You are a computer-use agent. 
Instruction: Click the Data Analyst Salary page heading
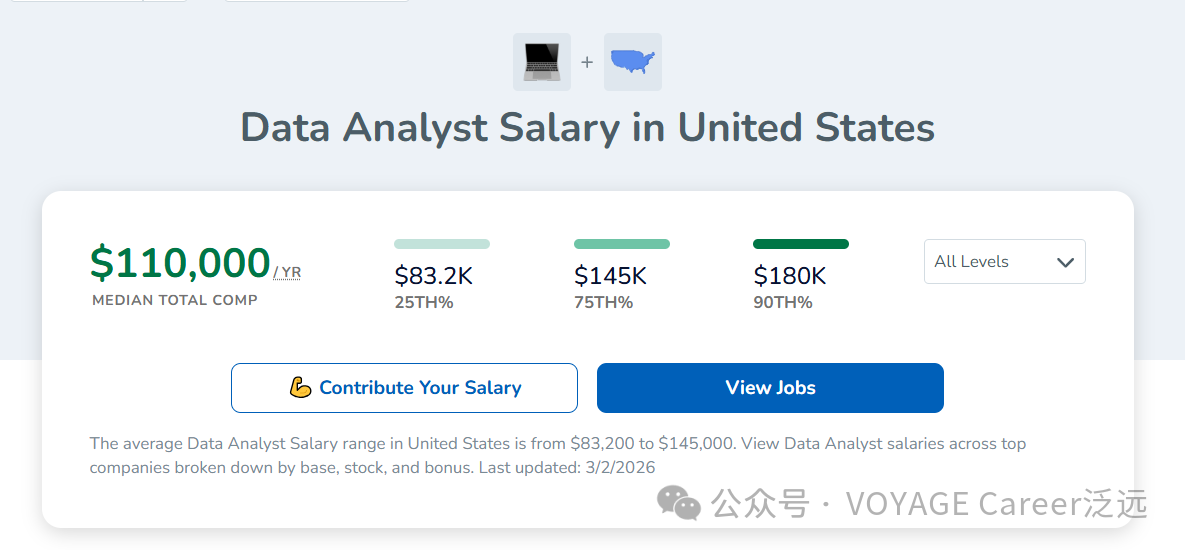[588, 128]
